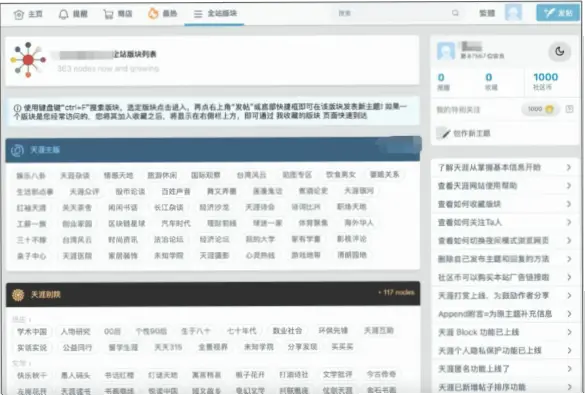Viewport: 585px width, 396px height.
Task: Open the 公益同行 board
Action: pos(77,348)
